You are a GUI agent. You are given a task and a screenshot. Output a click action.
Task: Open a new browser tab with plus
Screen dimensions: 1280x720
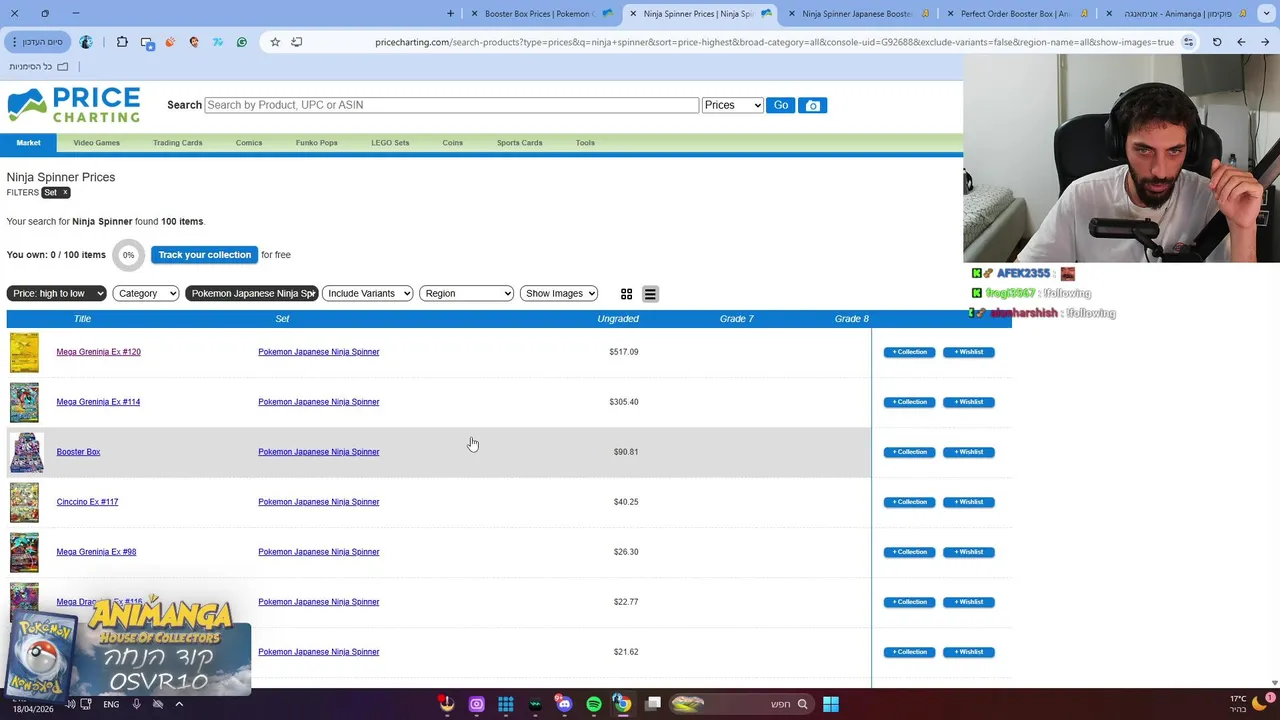[x=450, y=13]
